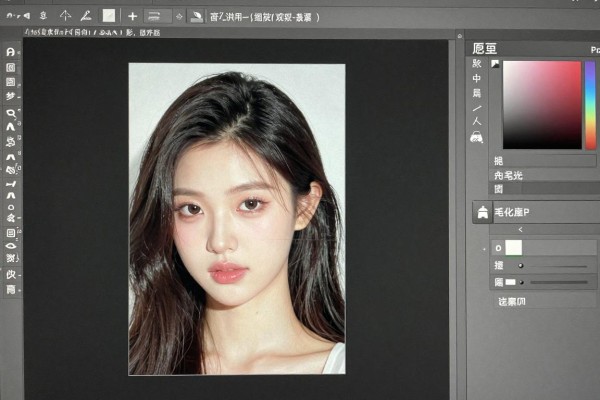
Task: Select the pencil angle icon in options bar
Action: (x=86, y=16)
